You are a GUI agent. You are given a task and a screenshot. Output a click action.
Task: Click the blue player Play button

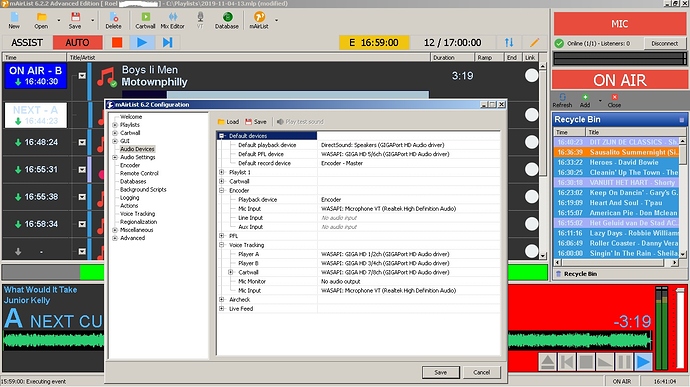pos(643,362)
